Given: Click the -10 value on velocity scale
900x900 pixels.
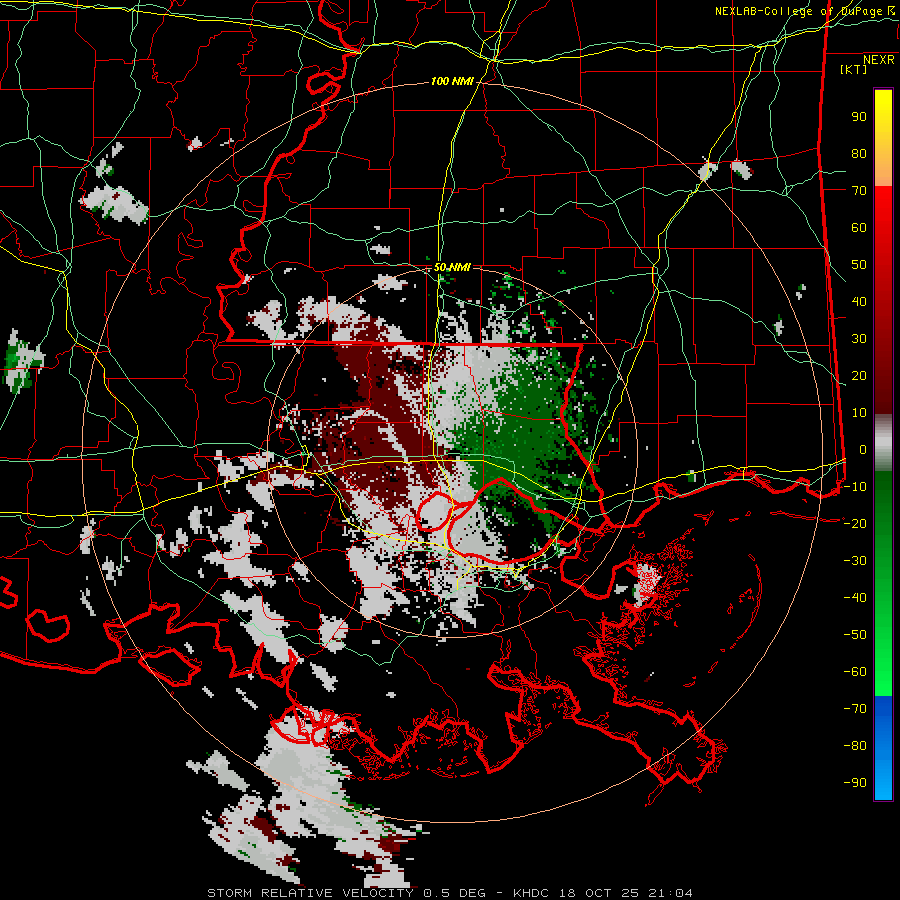Looking at the screenshot, I should [855, 487].
